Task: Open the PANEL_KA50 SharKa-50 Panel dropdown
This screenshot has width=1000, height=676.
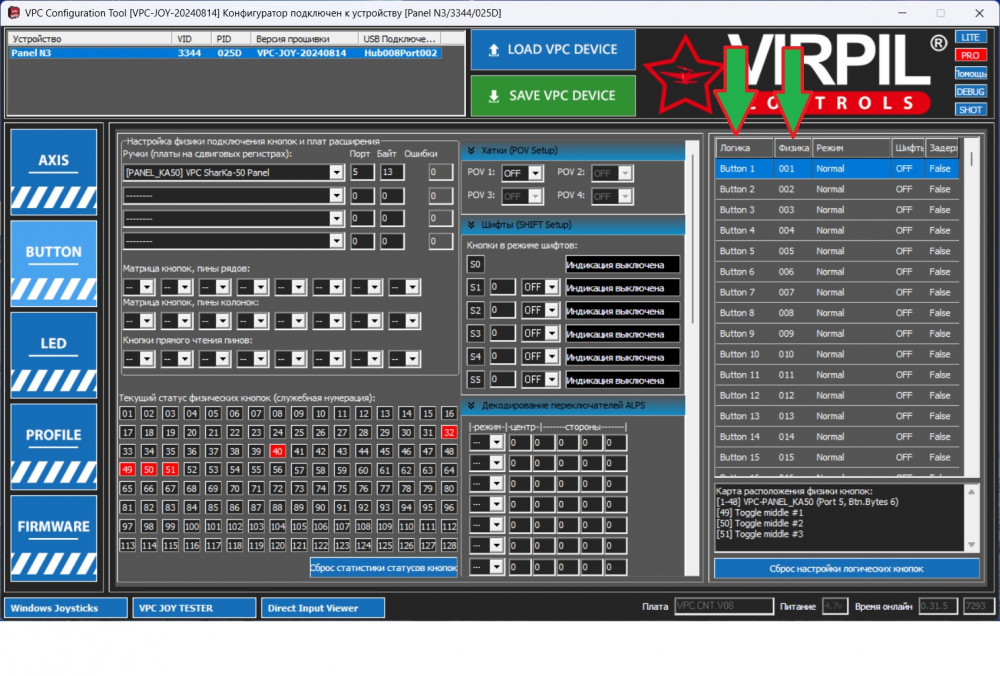Action: 336,172
